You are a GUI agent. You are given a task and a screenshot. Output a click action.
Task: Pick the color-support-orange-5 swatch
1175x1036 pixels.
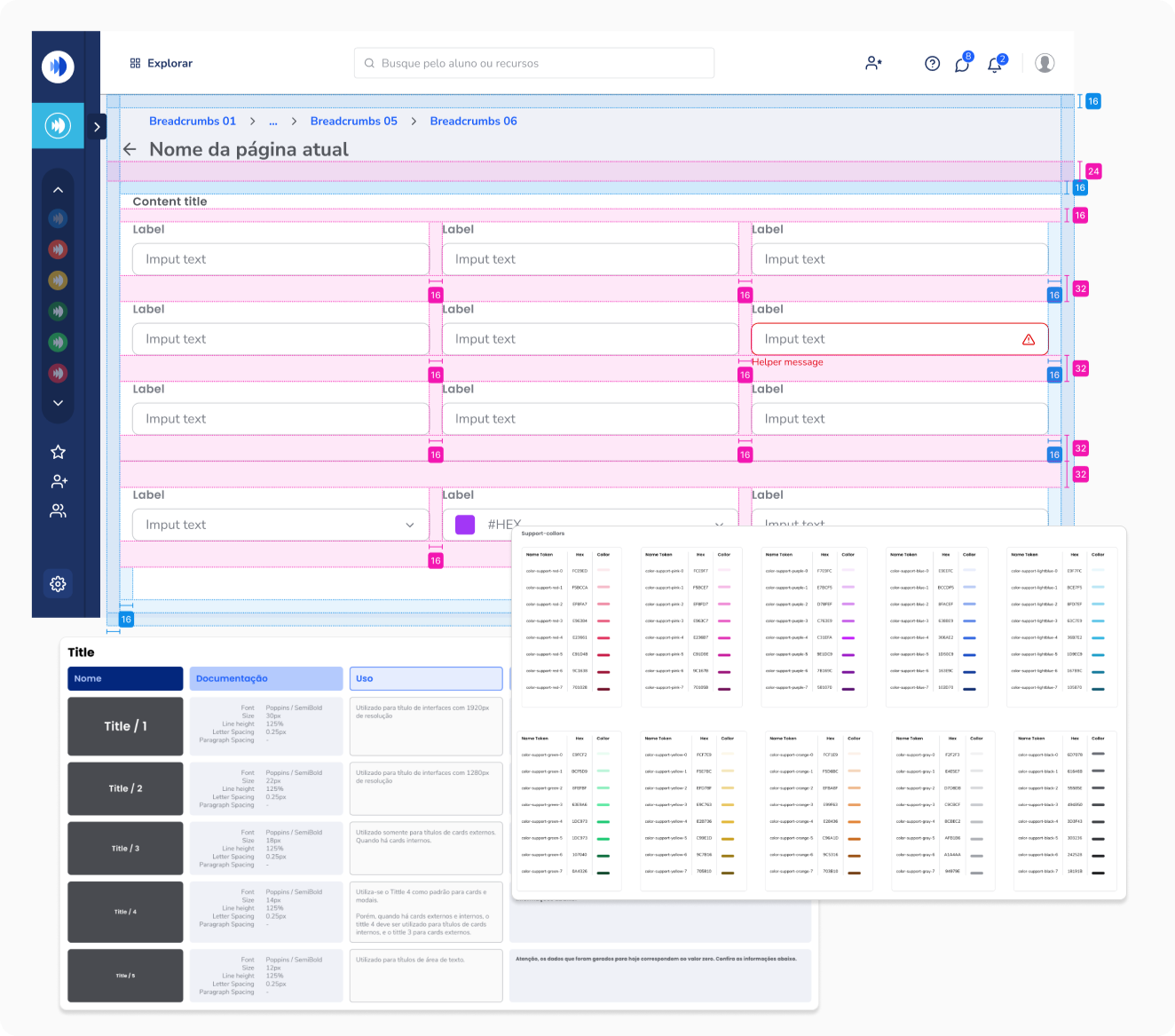tap(854, 838)
